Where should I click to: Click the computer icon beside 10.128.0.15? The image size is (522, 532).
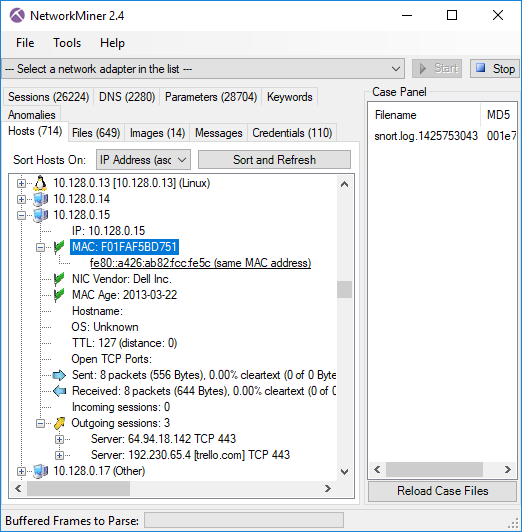tap(40, 215)
